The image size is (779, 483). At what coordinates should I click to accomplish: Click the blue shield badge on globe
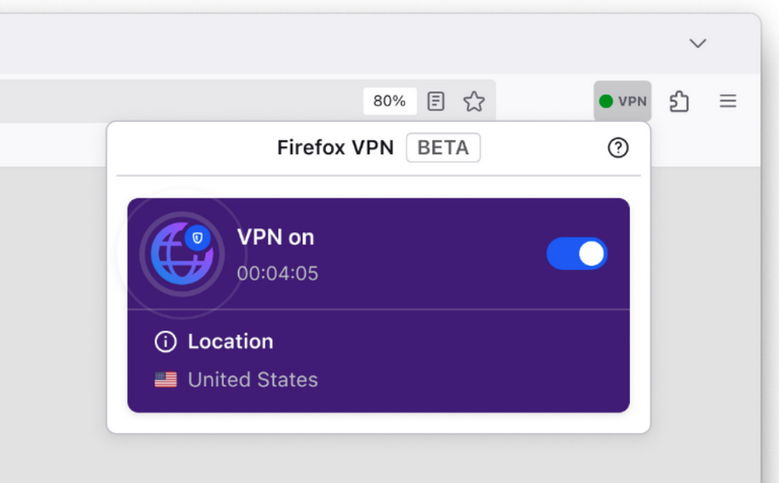[197, 238]
